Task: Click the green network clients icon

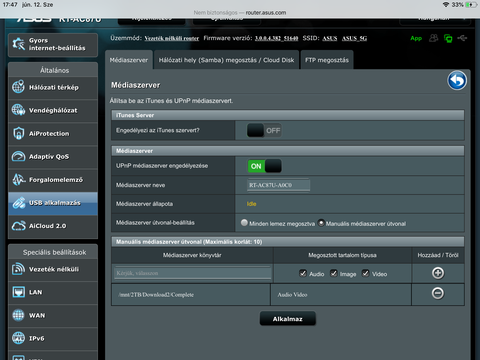Action: [448, 38]
